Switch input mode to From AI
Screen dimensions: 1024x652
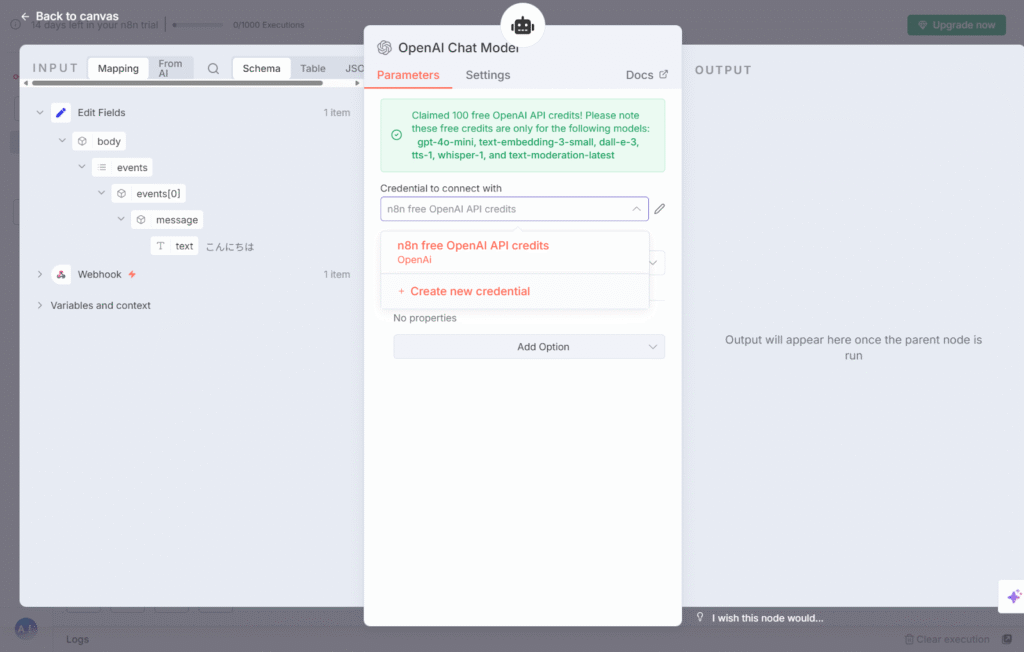[171, 69]
